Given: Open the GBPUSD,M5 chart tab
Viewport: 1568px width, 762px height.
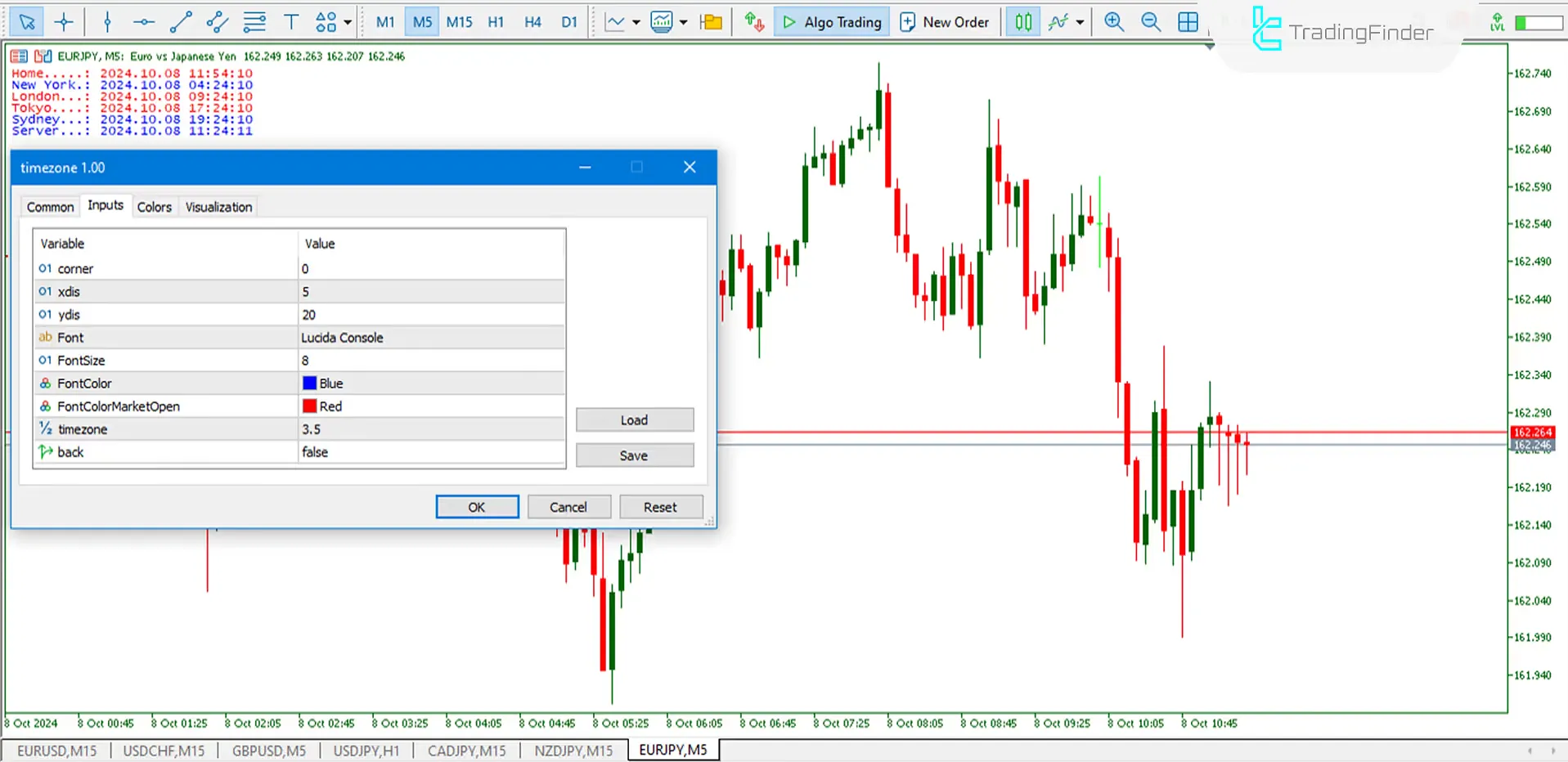Looking at the screenshot, I should [x=268, y=750].
